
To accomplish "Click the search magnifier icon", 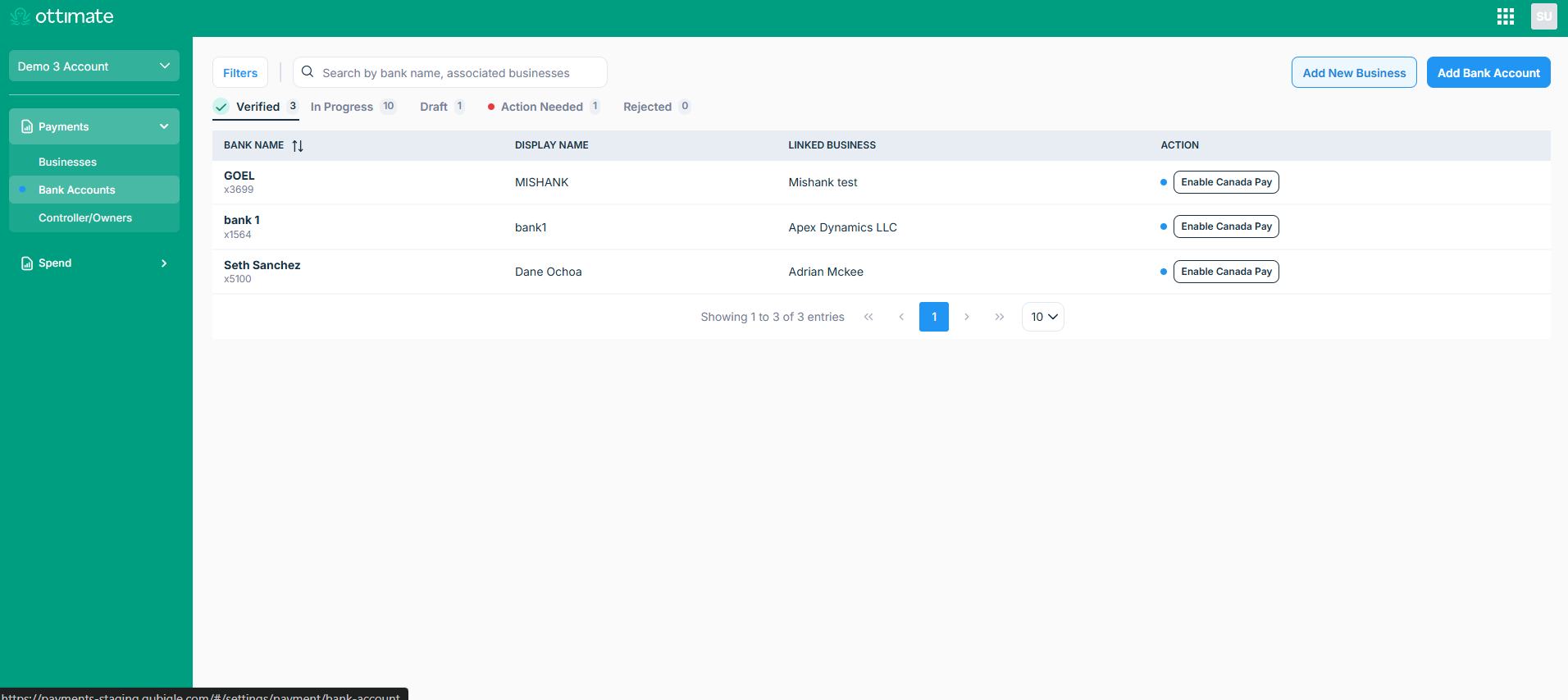I will (x=308, y=72).
